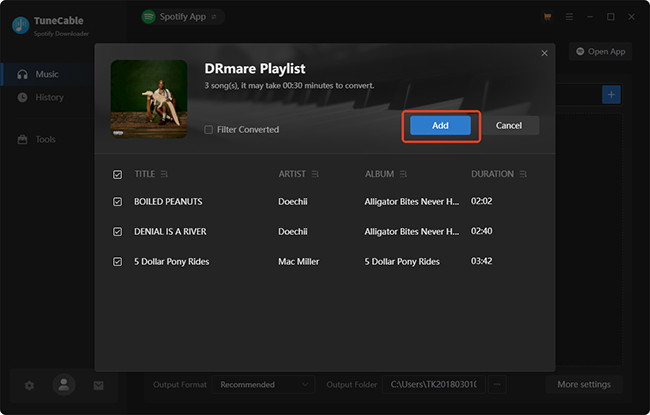Click the DRmare Playlist heading

tap(255, 68)
